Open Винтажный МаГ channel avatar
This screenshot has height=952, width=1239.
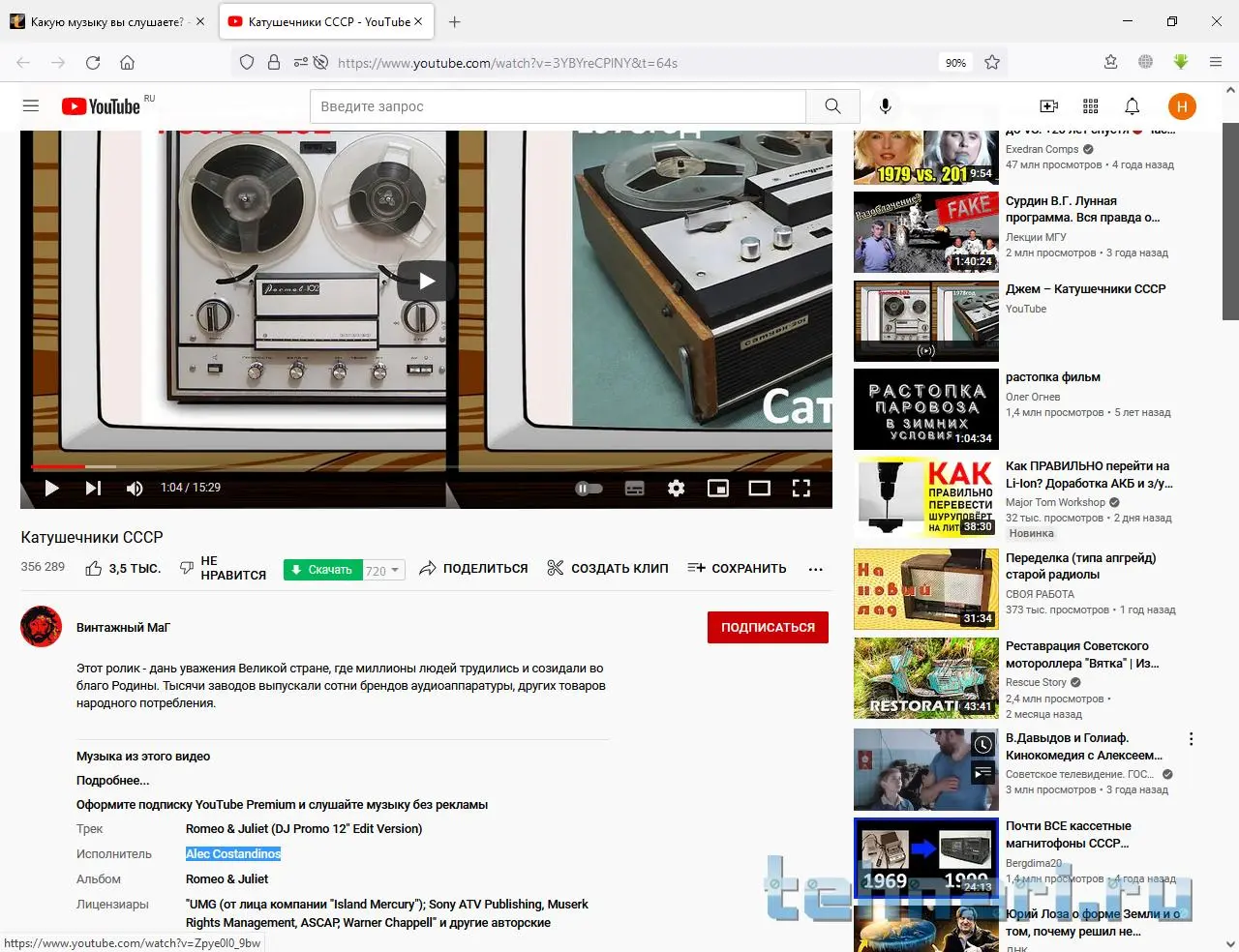click(x=41, y=627)
